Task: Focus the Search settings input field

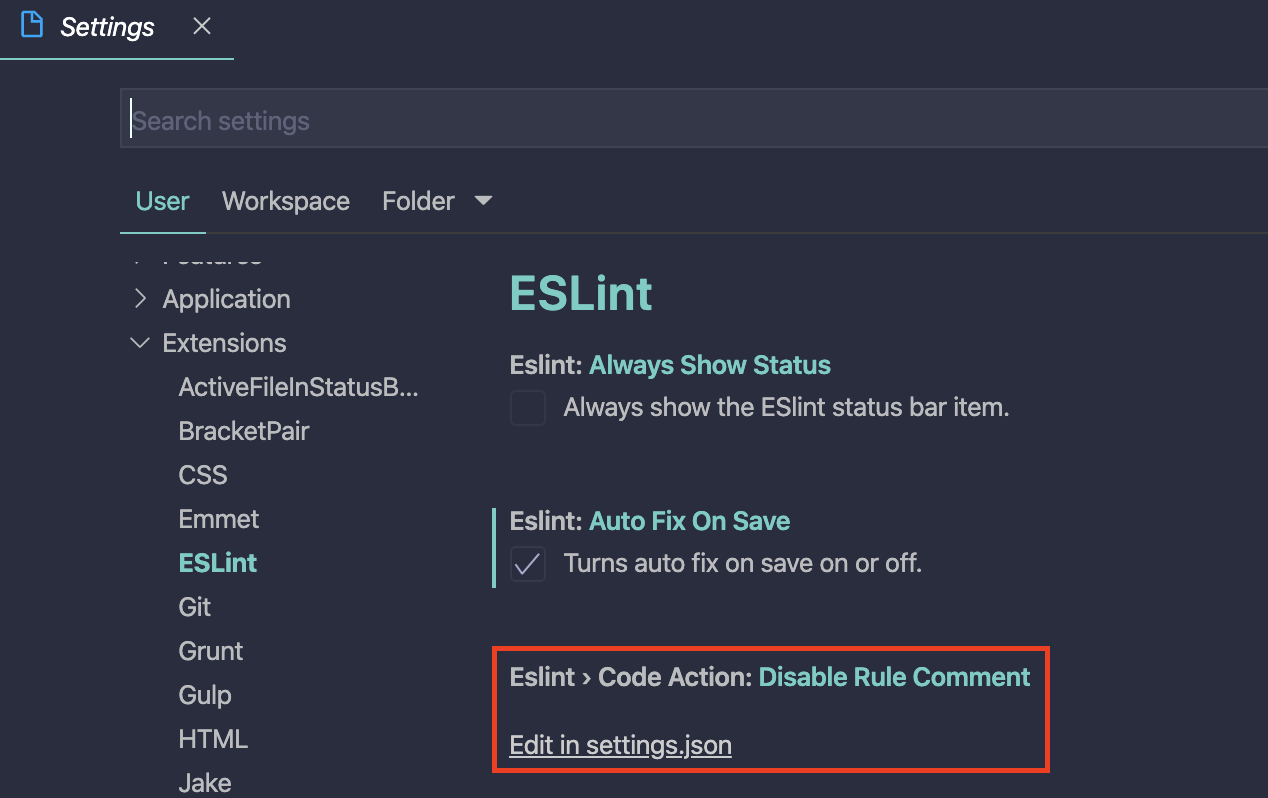Action: coord(694,120)
